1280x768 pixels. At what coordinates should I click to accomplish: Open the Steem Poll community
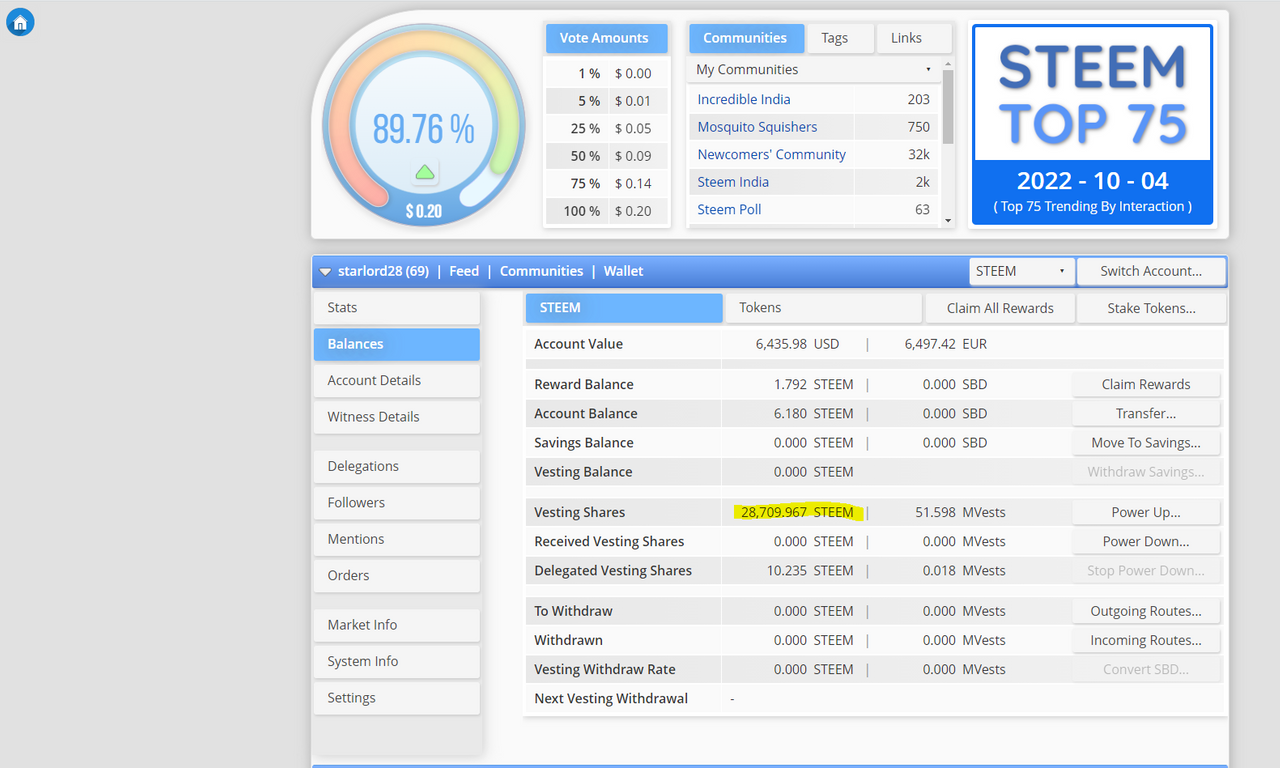pyautogui.click(x=729, y=209)
